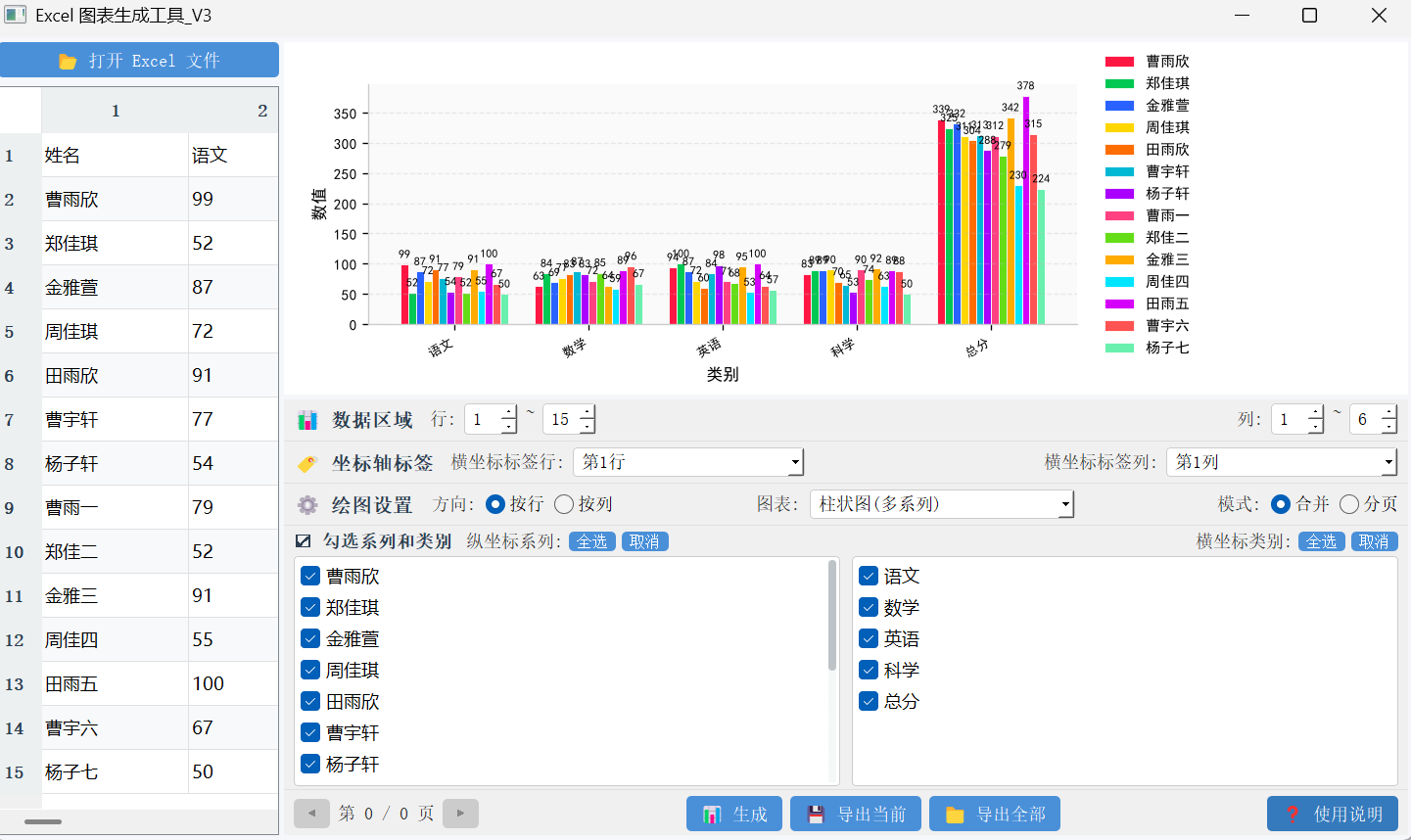The width and height of the screenshot is (1411, 840).
Task: Open the 横坐标标签行 dropdown
Action: tap(688, 462)
